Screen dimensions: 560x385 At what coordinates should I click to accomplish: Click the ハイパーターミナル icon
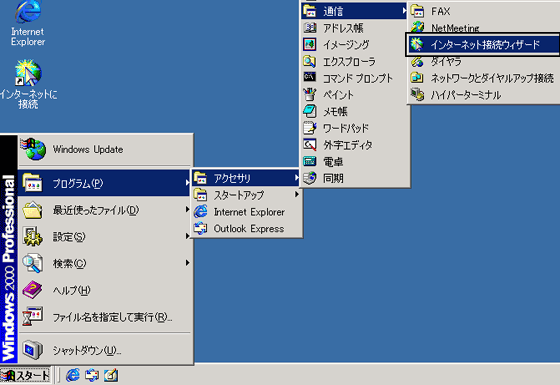(x=417, y=94)
